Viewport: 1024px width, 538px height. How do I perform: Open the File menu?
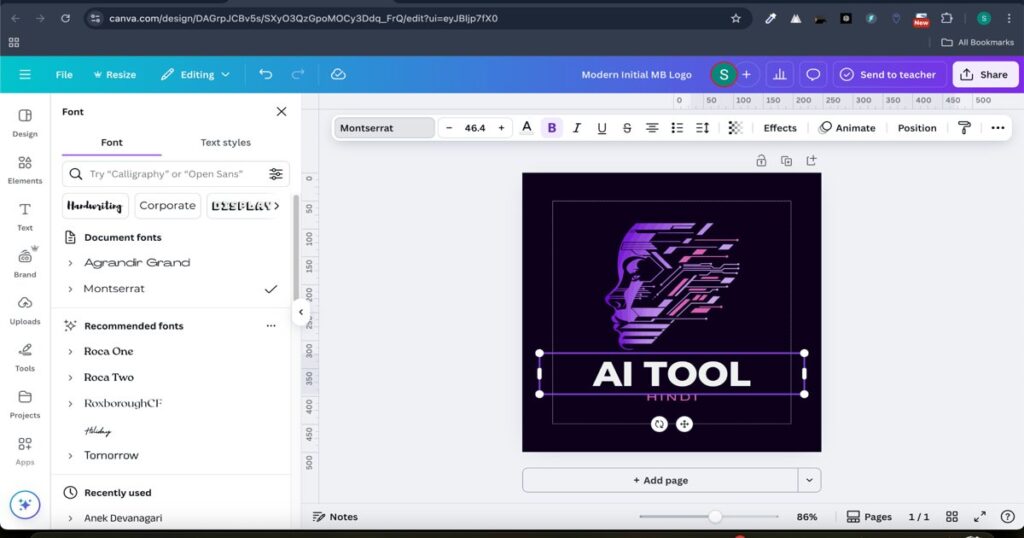64,74
